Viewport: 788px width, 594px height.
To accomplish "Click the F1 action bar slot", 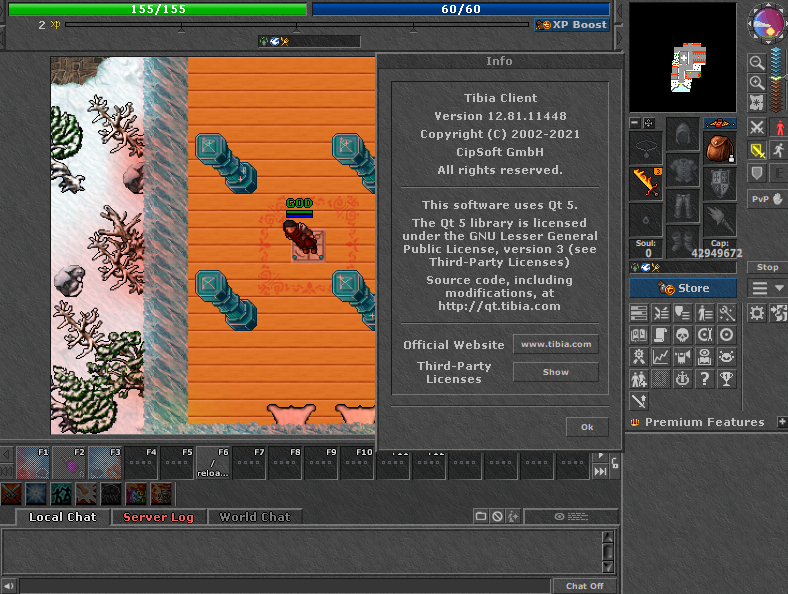I will [33, 463].
